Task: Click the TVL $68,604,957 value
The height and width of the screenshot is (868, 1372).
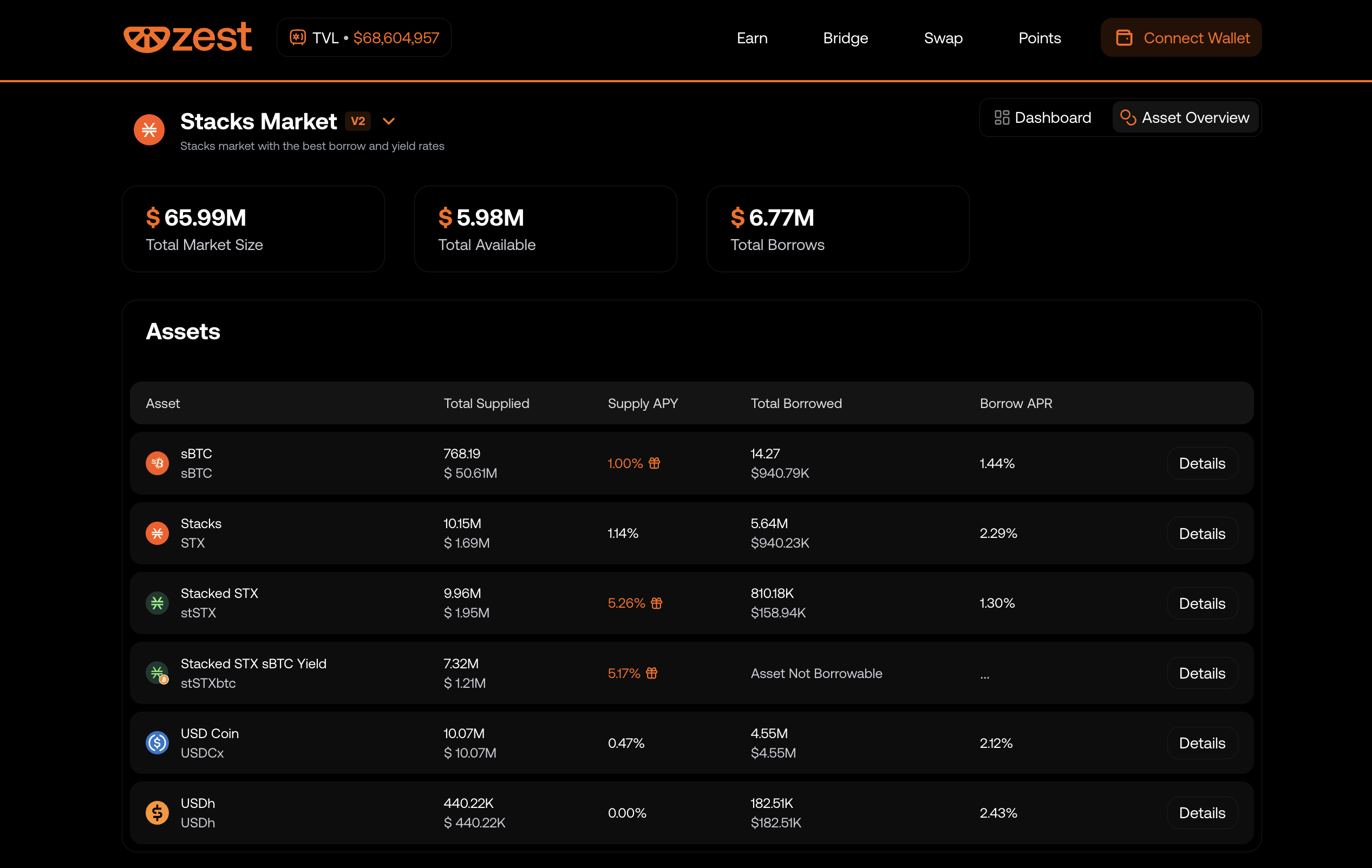Action: (x=396, y=37)
